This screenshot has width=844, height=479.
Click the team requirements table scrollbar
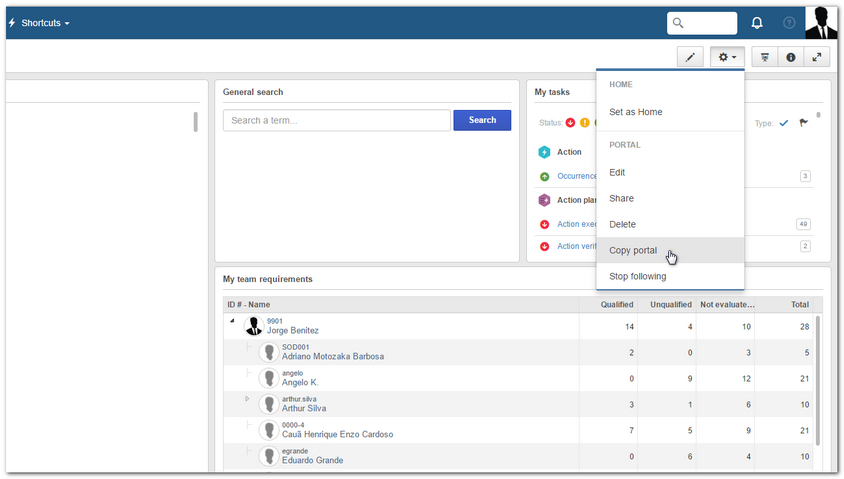coord(818,381)
